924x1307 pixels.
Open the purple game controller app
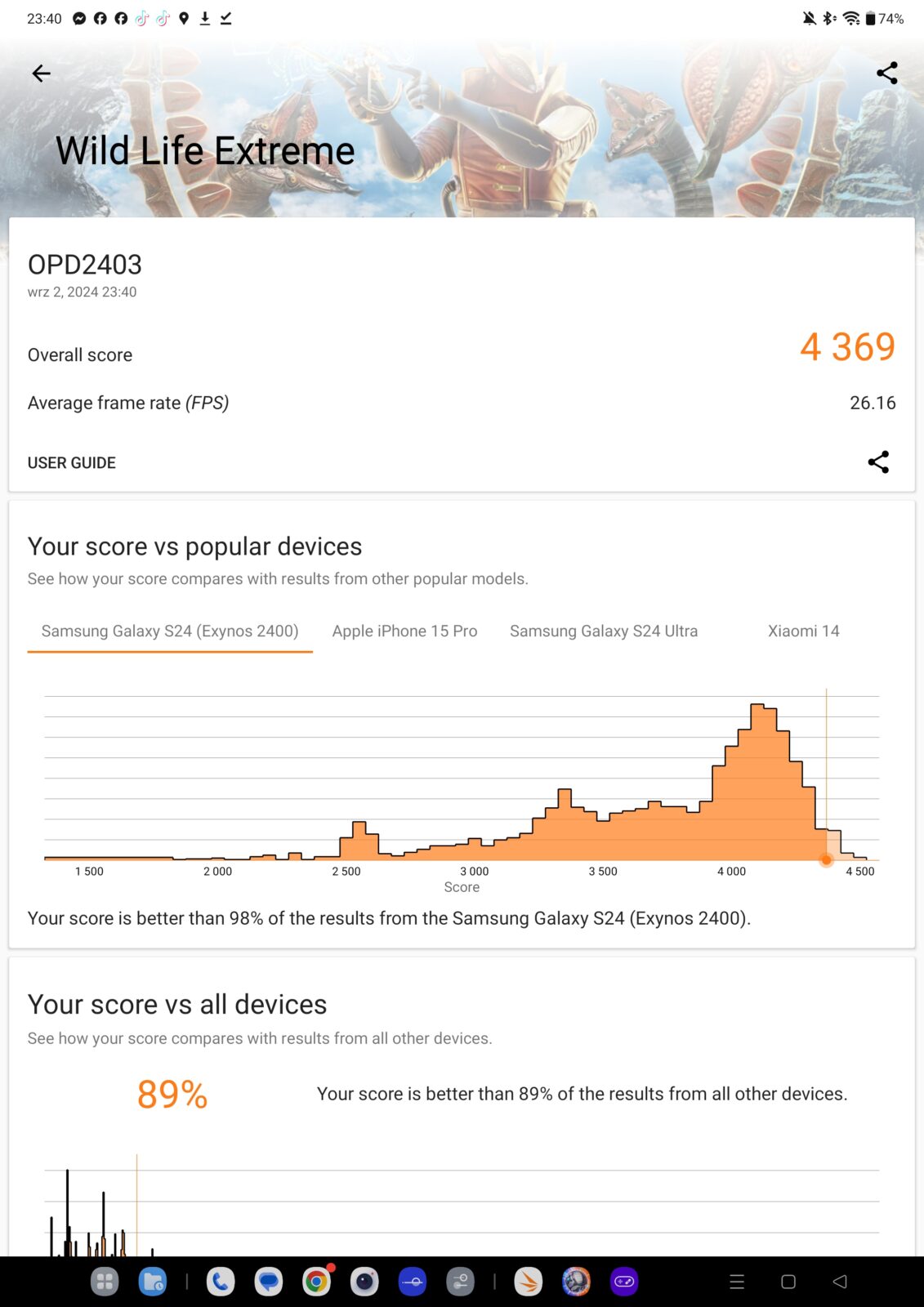pyautogui.click(x=624, y=1282)
